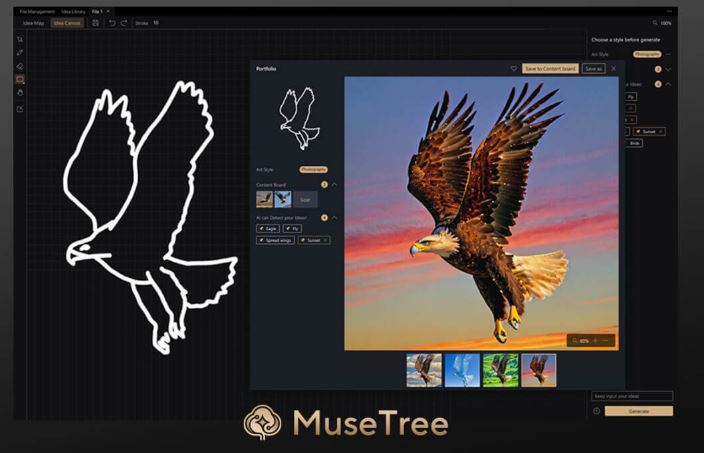Click the undo arrow icon
The width and height of the screenshot is (704, 453).
pos(112,22)
